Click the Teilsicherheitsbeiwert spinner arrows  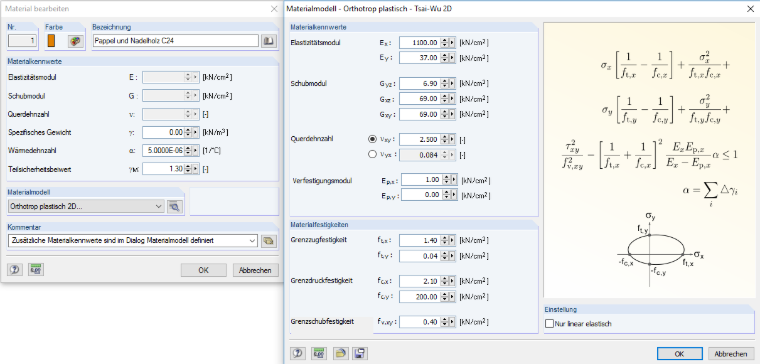pyautogui.click(x=188, y=169)
